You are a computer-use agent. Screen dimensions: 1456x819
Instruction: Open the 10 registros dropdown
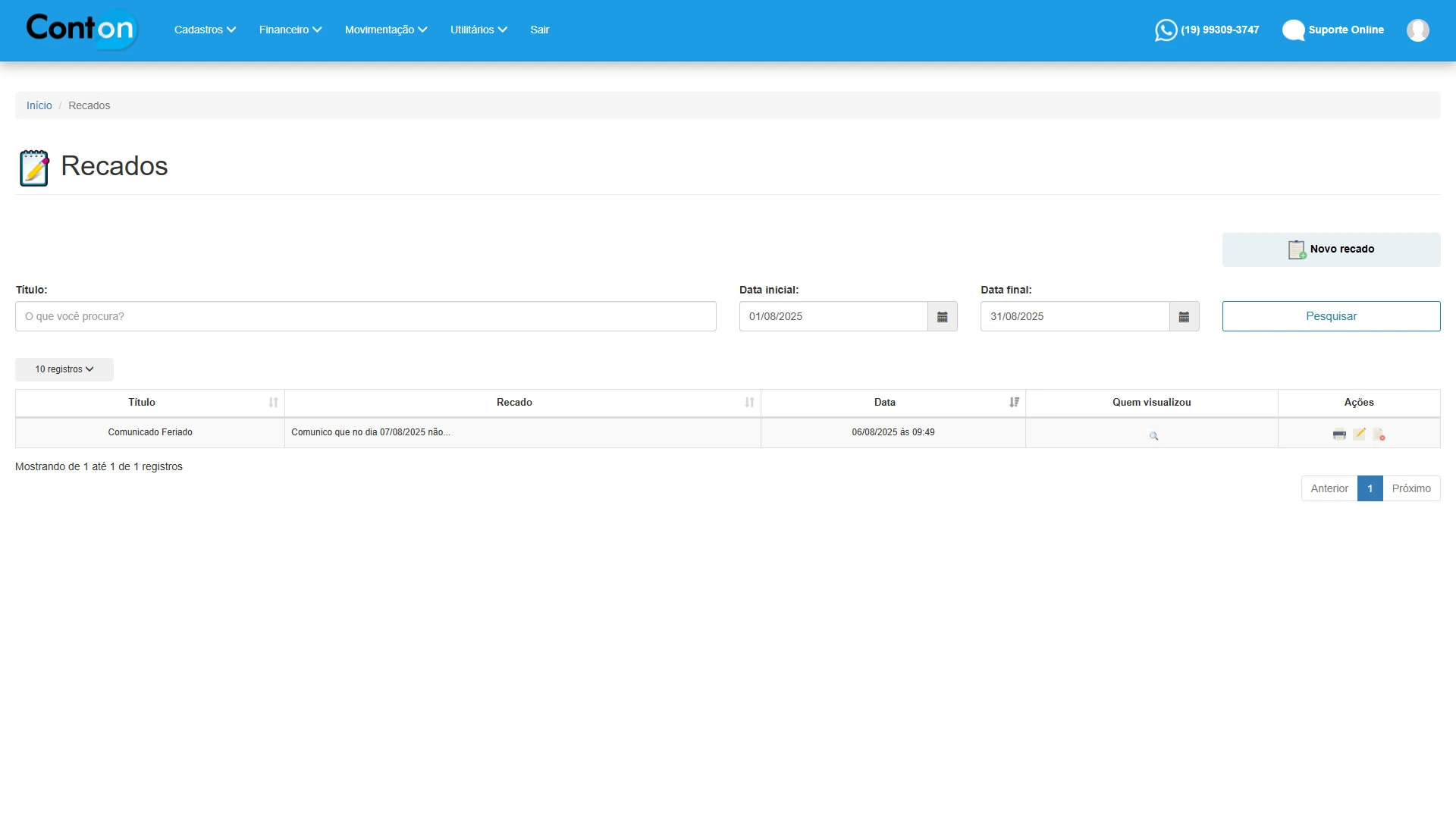[64, 369]
